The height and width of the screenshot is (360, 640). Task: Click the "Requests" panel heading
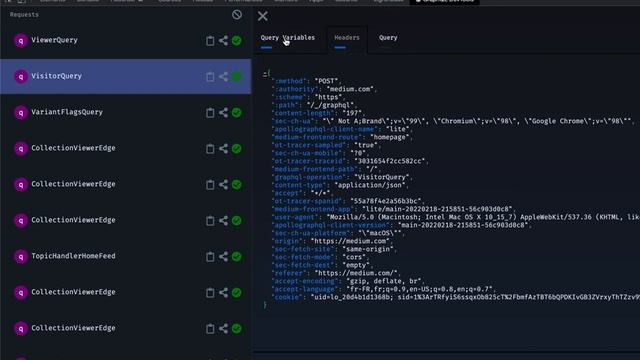pos(24,15)
